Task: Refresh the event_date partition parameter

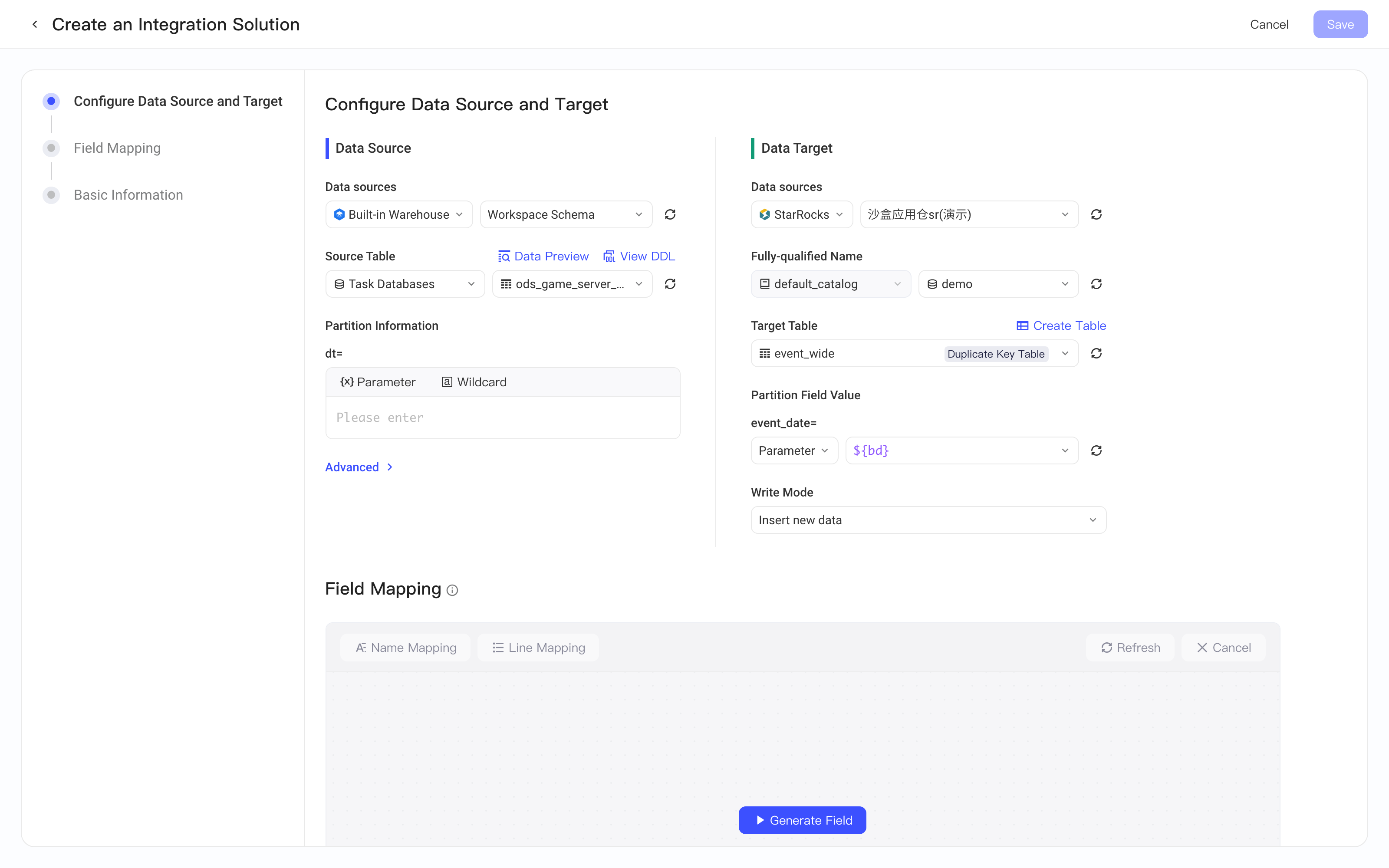Action: 1096,450
